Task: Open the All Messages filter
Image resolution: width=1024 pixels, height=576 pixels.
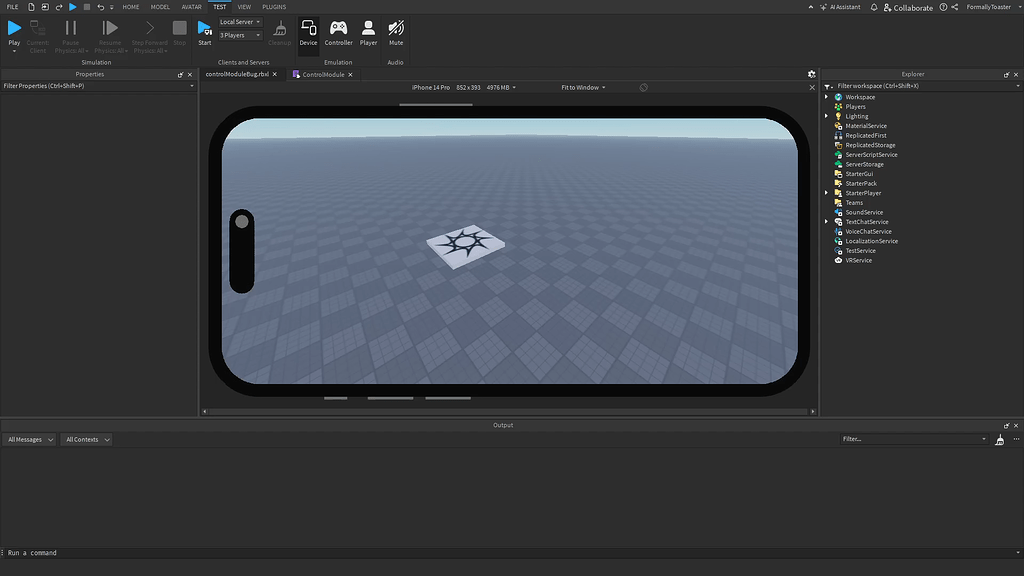Action: point(30,439)
